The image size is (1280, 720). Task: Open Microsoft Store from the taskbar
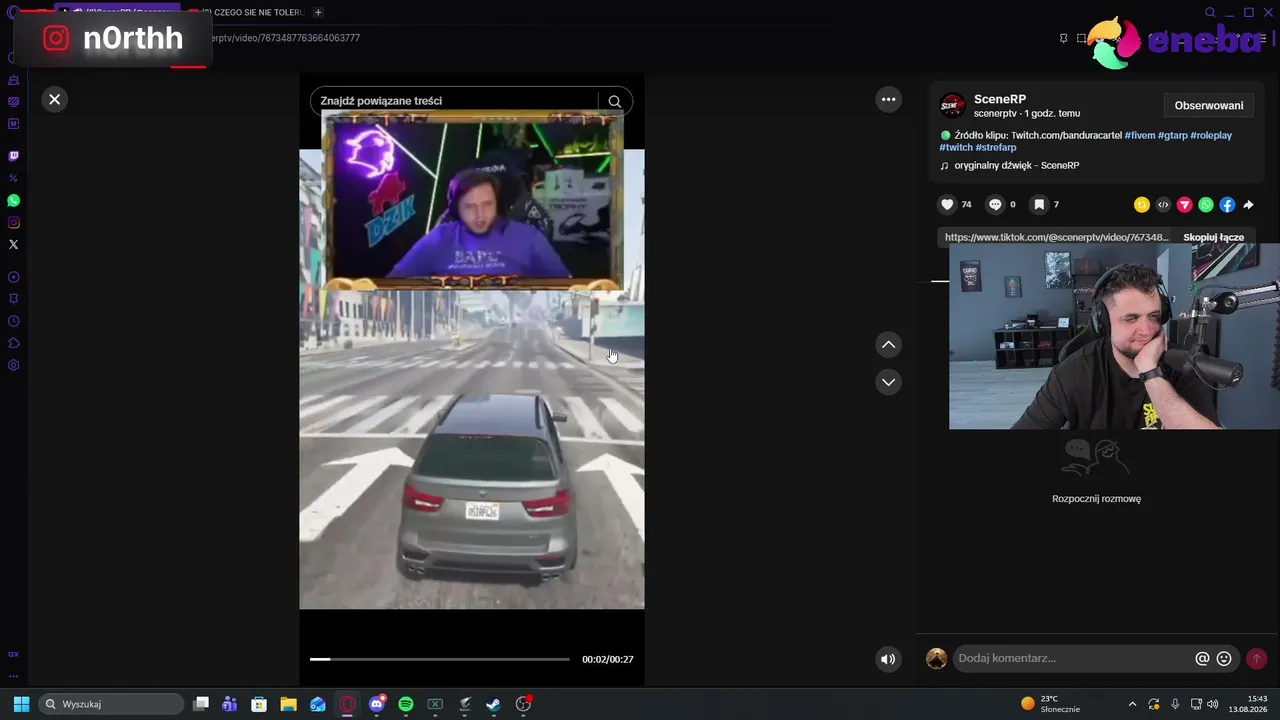259,704
